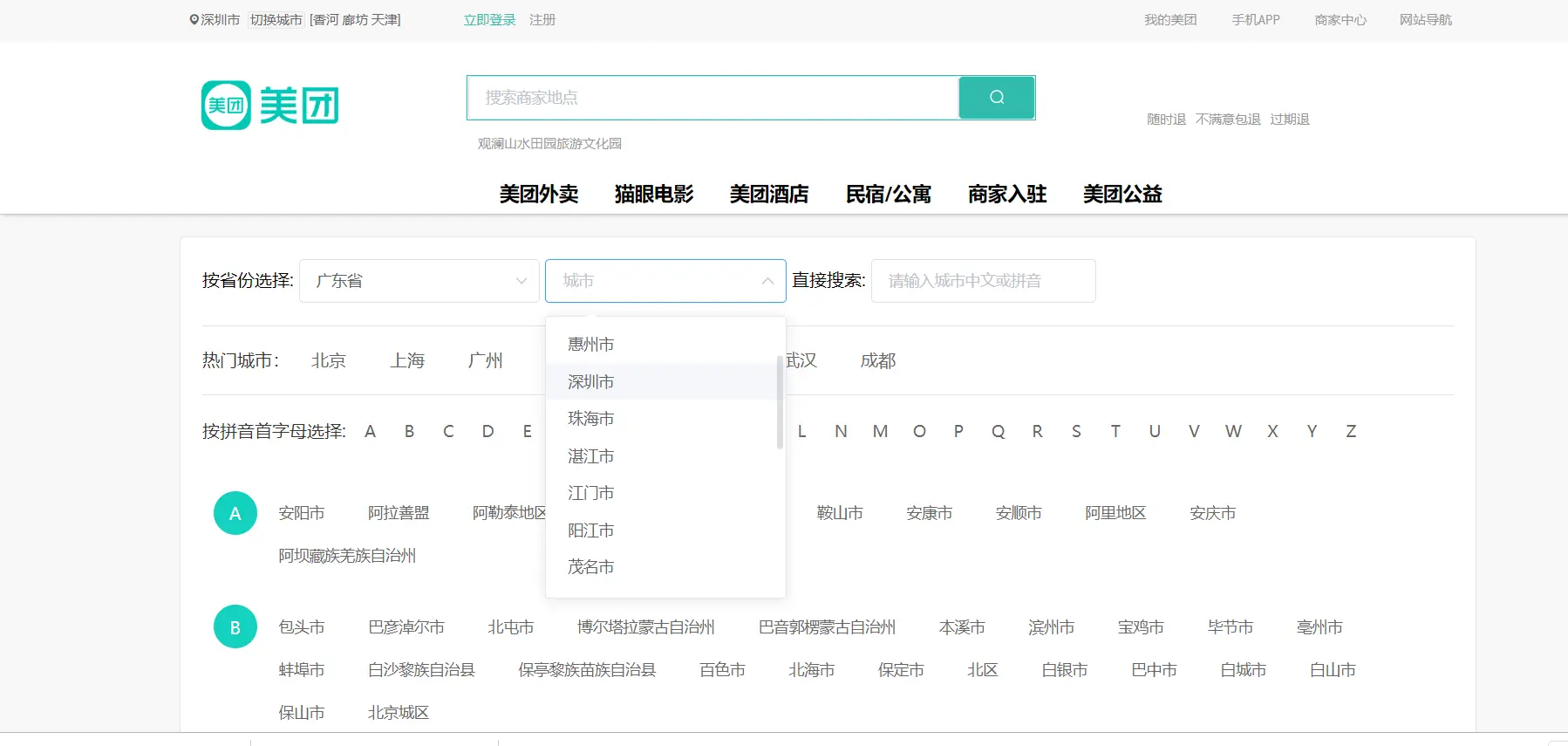Screen dimensions: 1568x746
Task: Select 深圳市 from the city list
Action: [665, 382]
